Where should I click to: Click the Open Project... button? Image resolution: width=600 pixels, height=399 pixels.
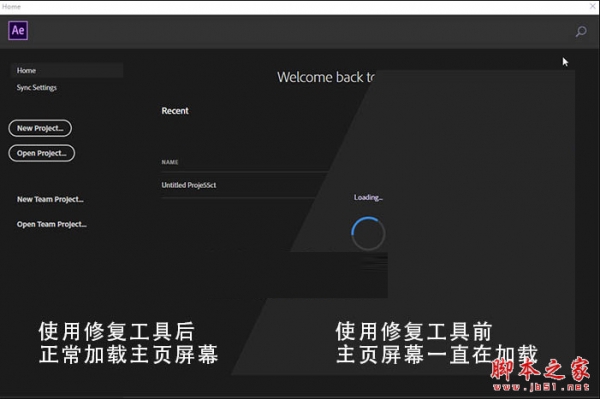(42, 153)
